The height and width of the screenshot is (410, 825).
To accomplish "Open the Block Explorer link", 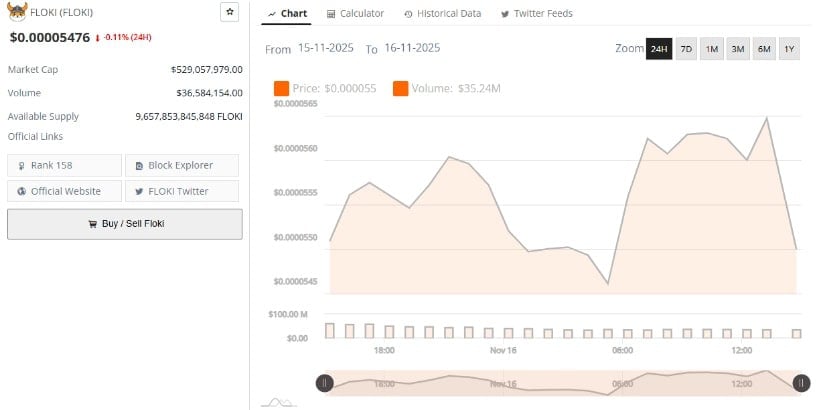I will (x=182, y=165).
